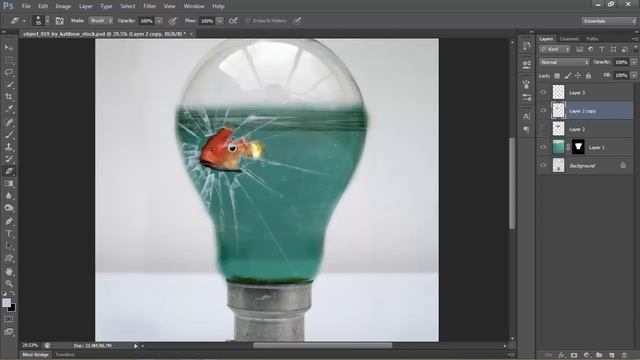Open layer Fill arrow in Layers panel
640x360 pixels.
(x=634, y=76)
